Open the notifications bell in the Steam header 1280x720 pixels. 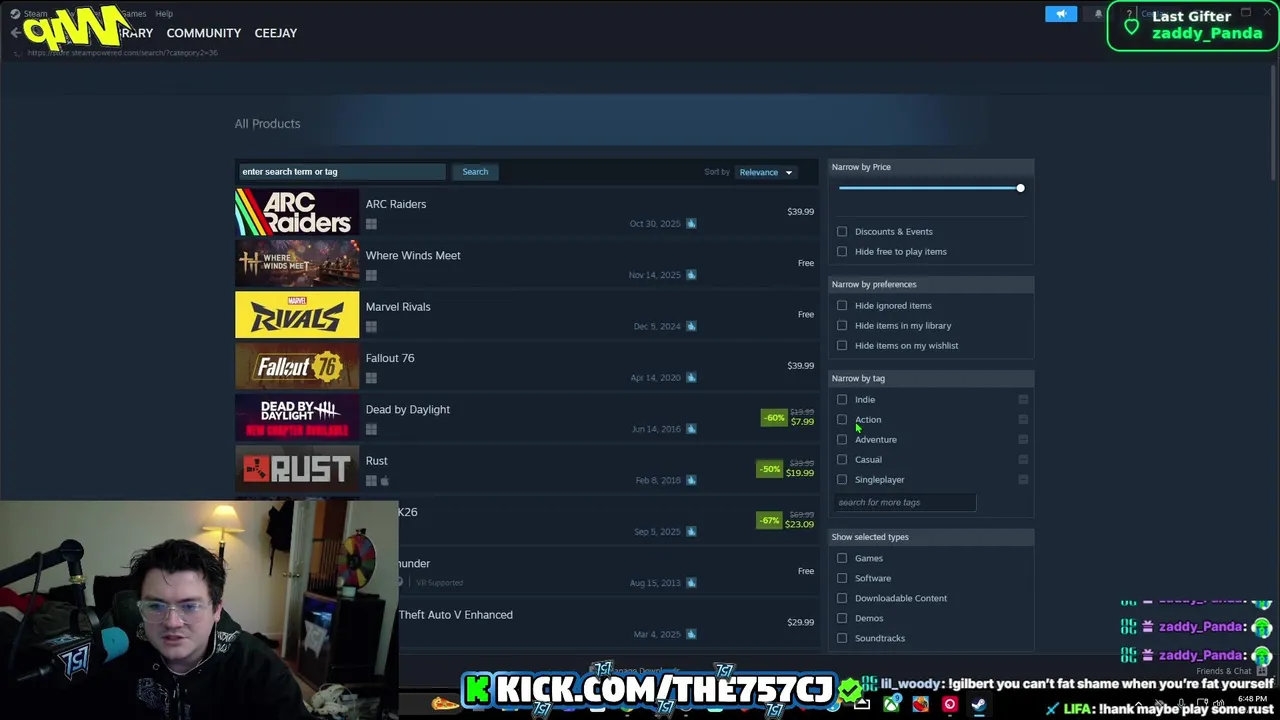1098,14
